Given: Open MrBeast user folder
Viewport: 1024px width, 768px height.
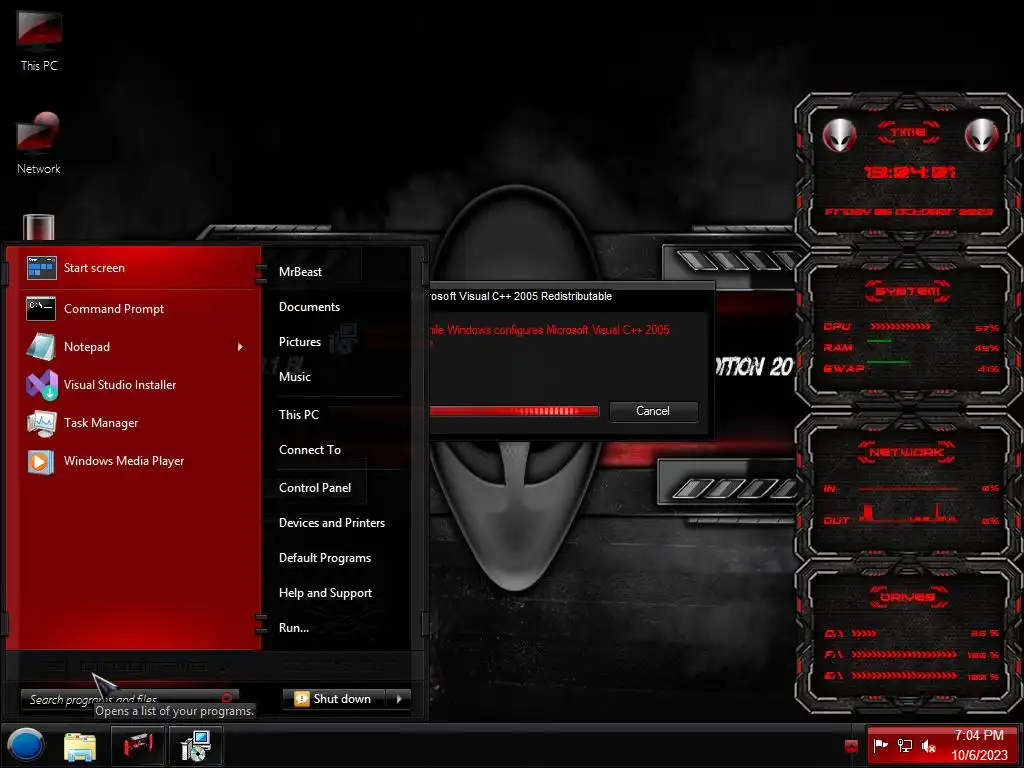Looking at the screenshot, I should (300, 272).
